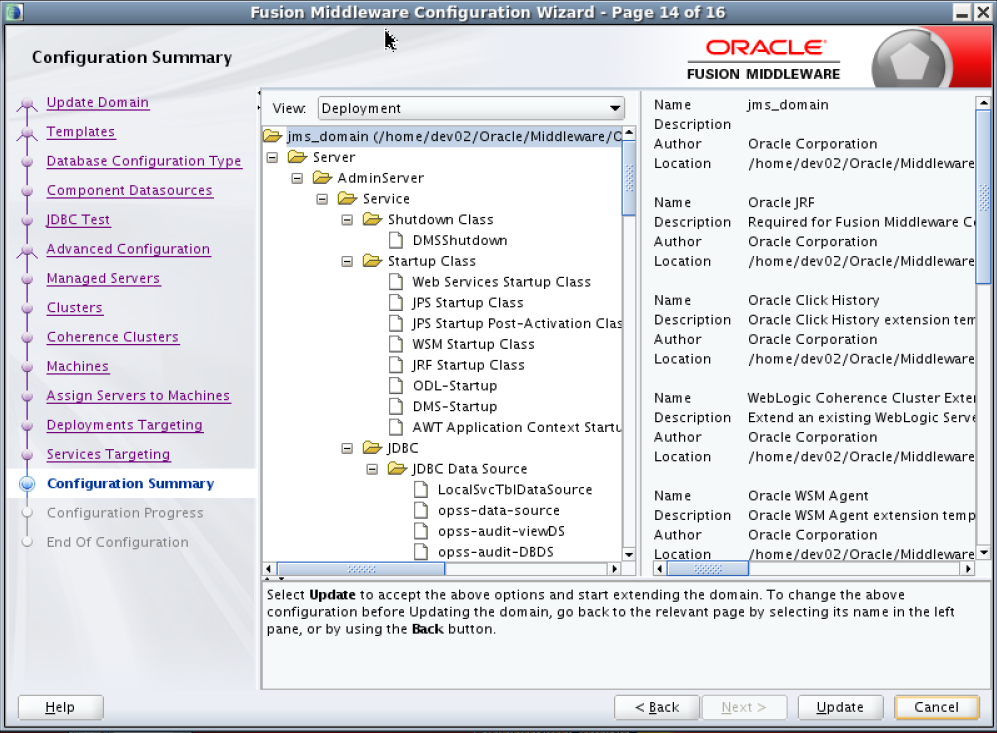This screenshot has width=997, height=733.
Task: Click the Startup Class folder icon
Action: pyautogui.click(x=373, y=261)
